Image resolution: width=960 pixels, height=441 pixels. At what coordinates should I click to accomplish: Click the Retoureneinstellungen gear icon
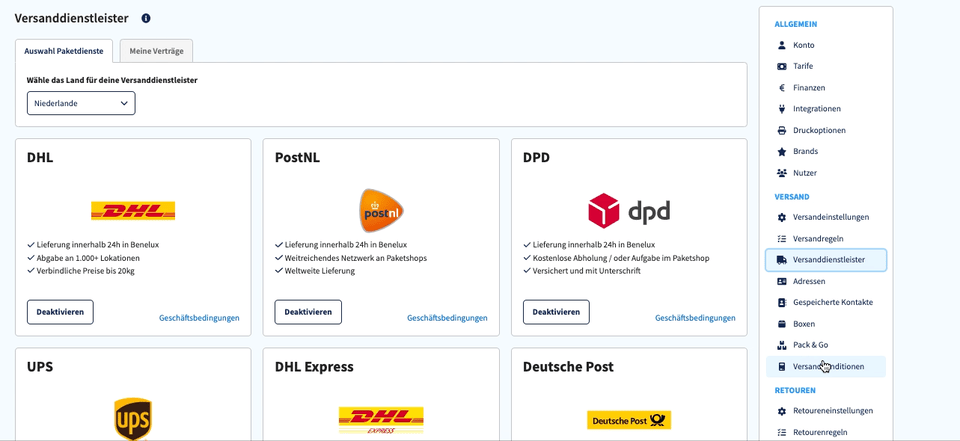[781, 411]
